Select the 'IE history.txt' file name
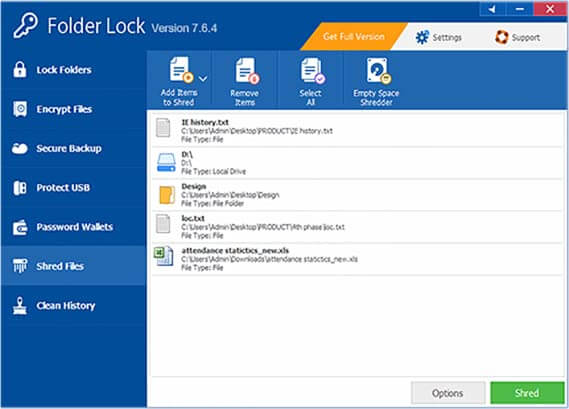The height and width of the screenshot is (409, 569). point(205,122)
